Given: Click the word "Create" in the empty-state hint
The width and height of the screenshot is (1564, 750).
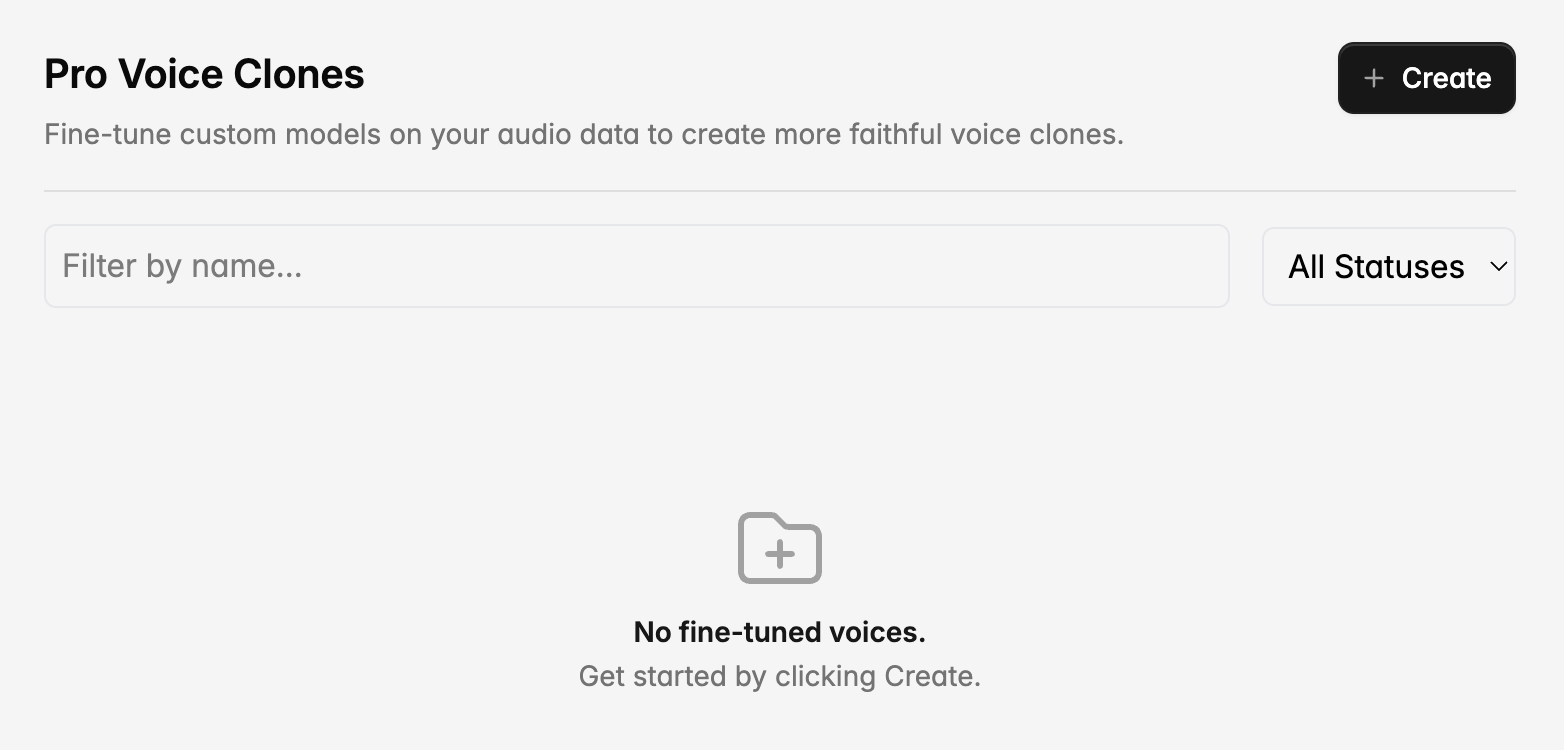Looking at the screenshot, I should [x=928, y=676].
